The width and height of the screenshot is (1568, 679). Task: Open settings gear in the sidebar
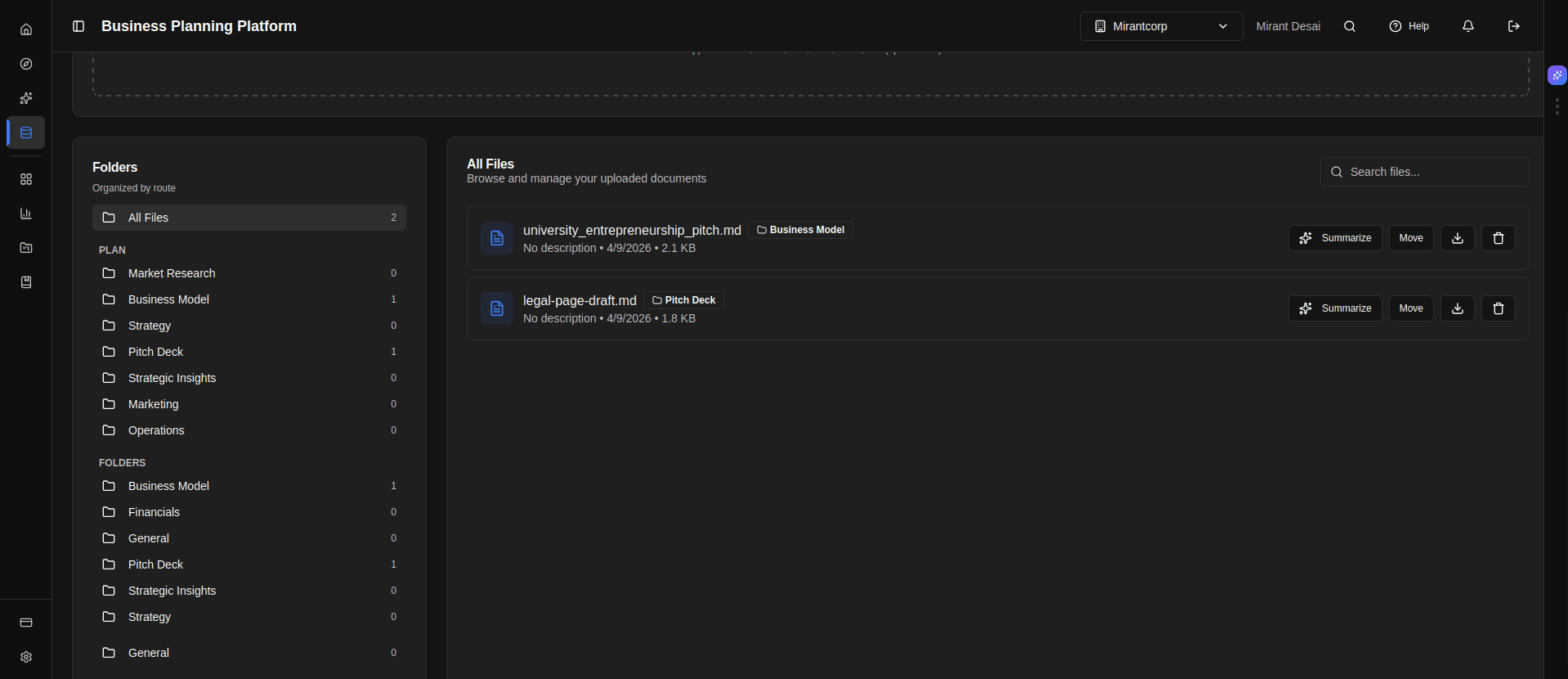[x=26, y=657]
